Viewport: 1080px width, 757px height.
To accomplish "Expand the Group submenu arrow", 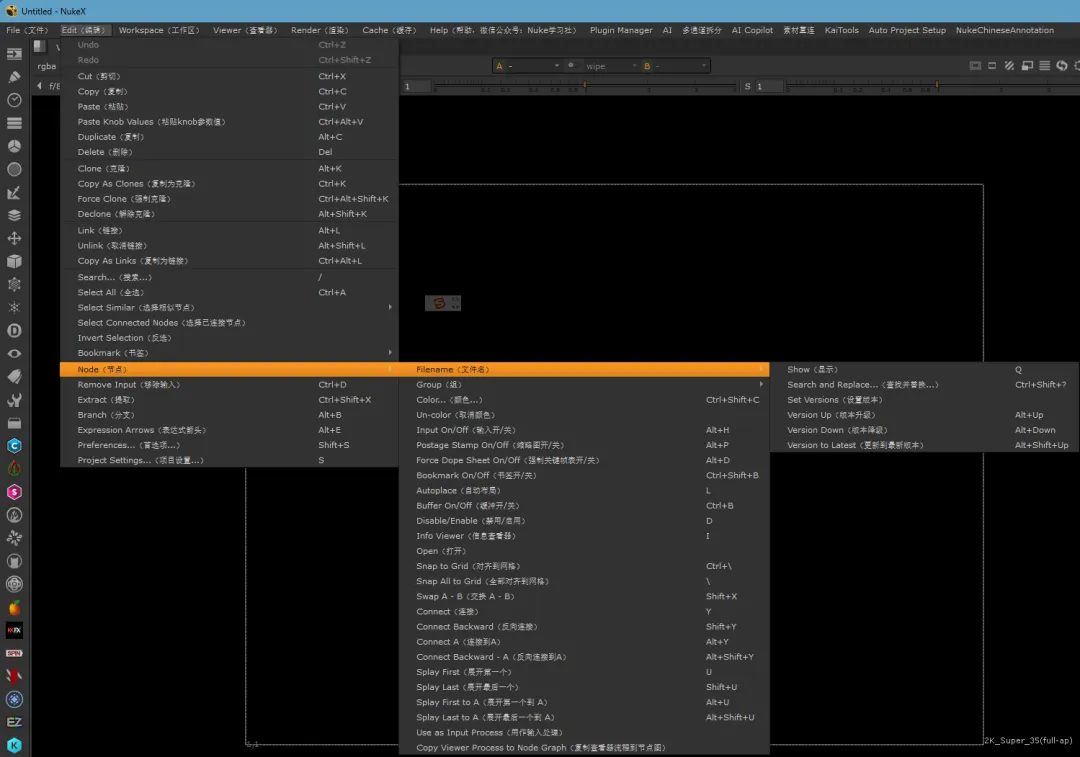I will point(761,384).
